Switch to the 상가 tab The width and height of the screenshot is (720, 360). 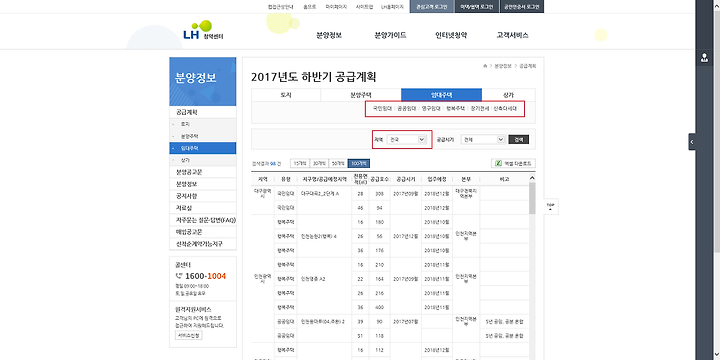coord(508,95)
